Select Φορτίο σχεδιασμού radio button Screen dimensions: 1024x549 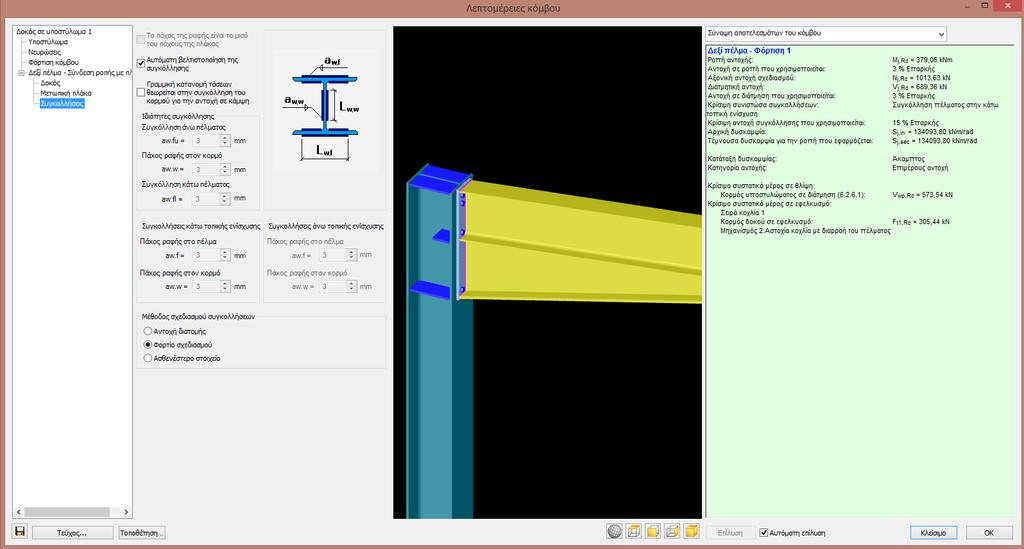pyautogui.click(x=148, y=345)
